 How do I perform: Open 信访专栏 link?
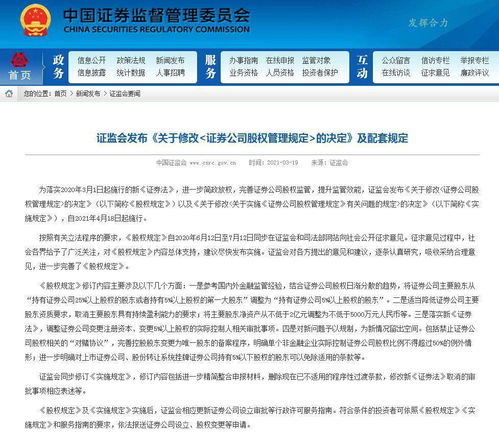click(435, 60)
